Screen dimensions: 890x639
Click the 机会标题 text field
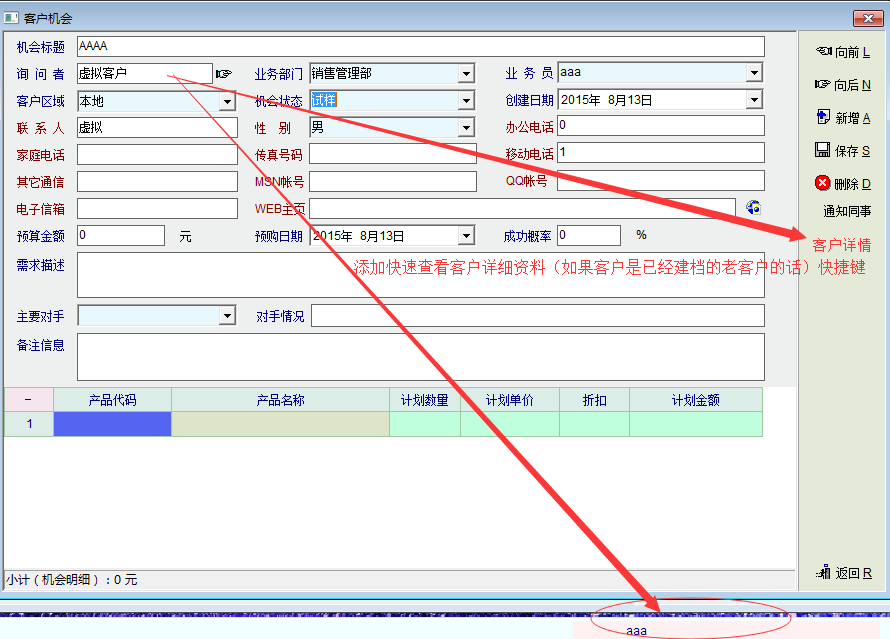pyautogui.click(x=420, y=47)
